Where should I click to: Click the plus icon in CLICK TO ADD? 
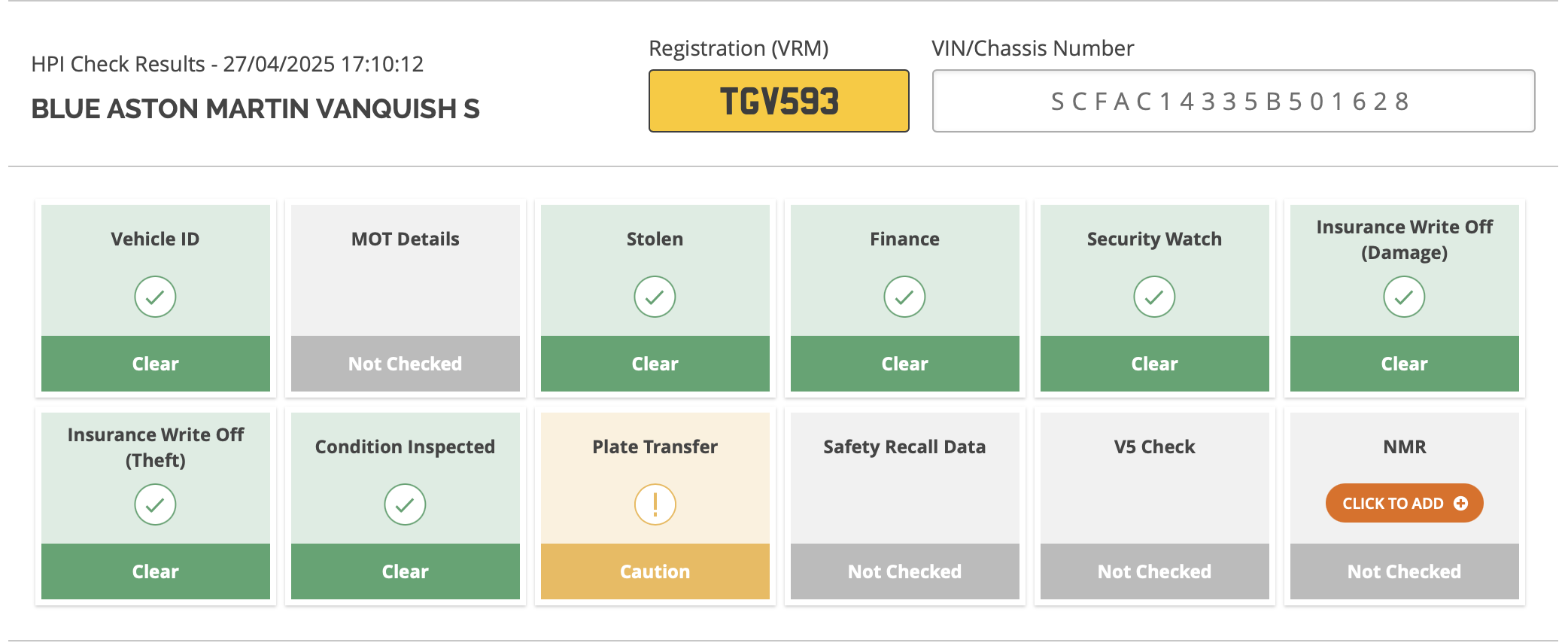(1460, 503)
